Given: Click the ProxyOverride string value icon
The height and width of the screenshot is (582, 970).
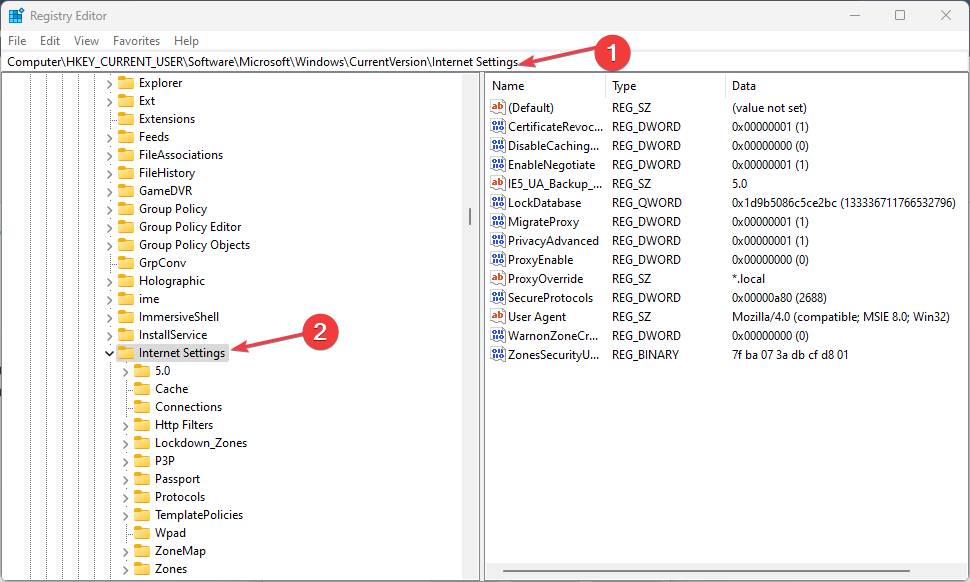Looking at the screenshot, I should 498,278.
